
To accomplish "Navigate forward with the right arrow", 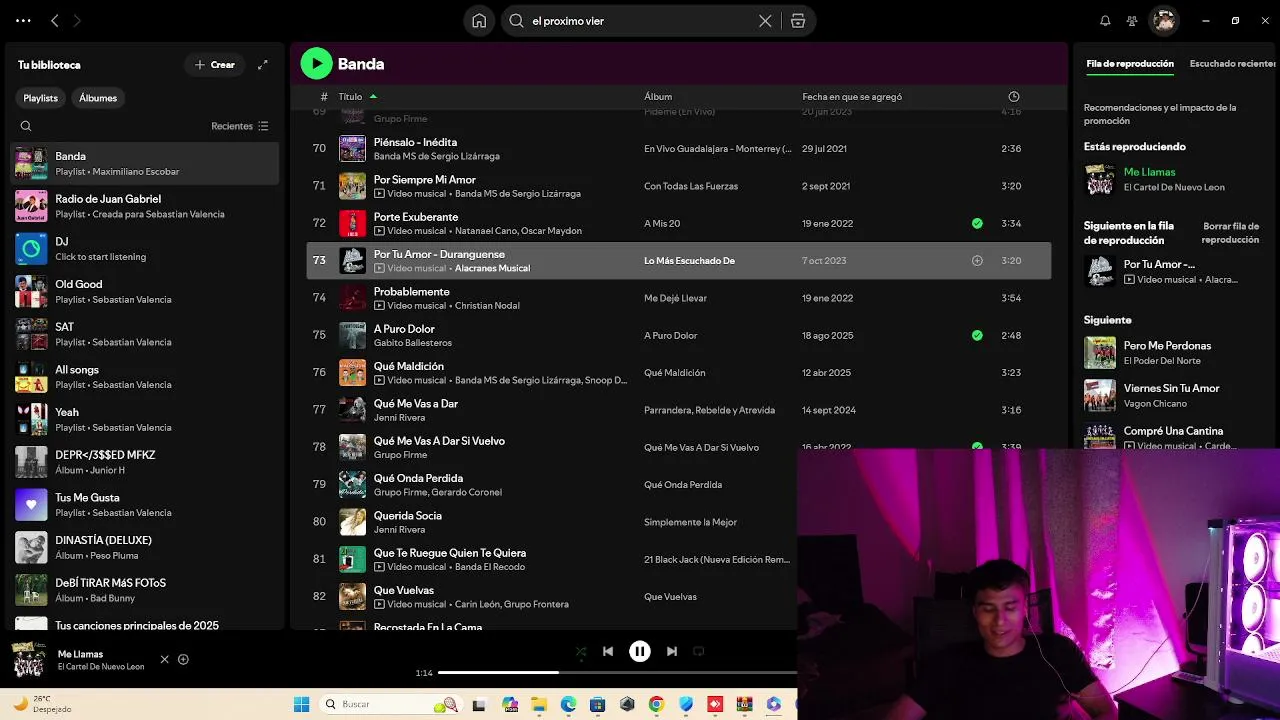I will pos(77,20).
